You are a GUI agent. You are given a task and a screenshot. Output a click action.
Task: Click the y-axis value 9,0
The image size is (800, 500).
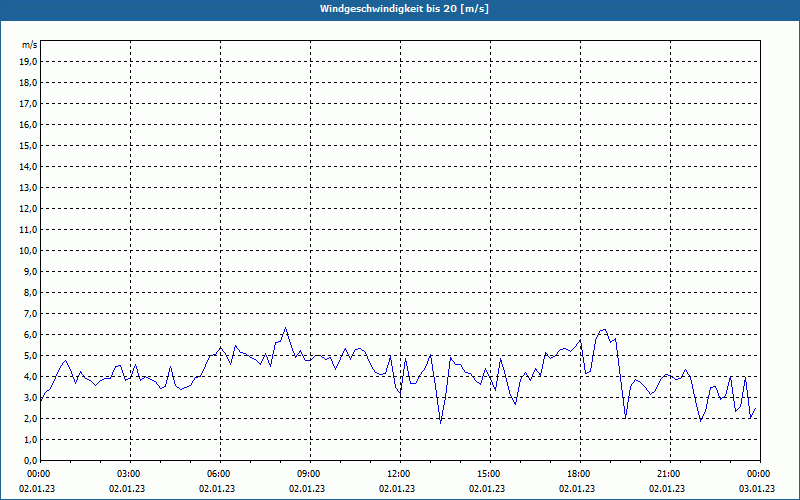[30, 271]
